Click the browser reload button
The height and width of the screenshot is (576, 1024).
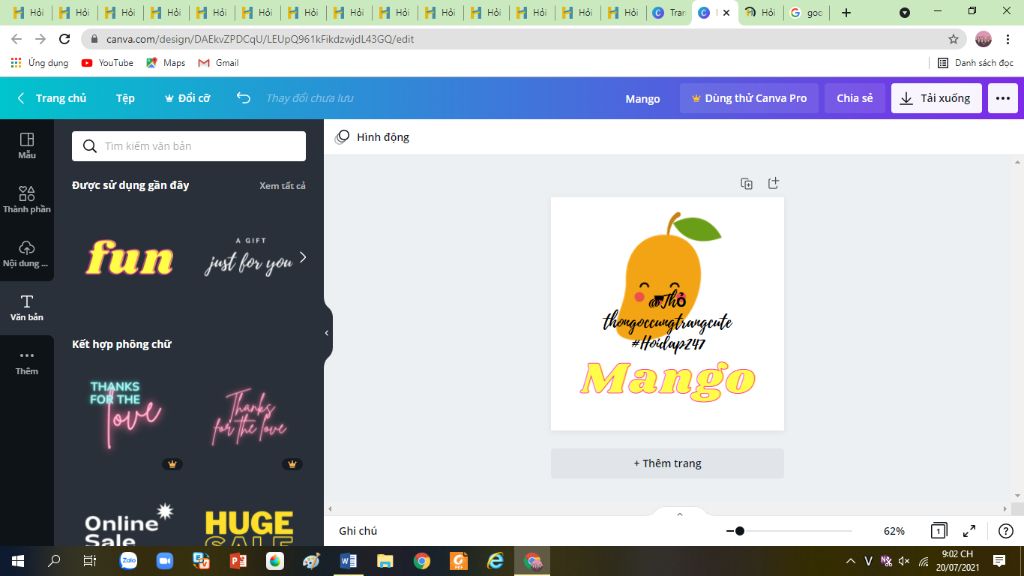(64, 39)
